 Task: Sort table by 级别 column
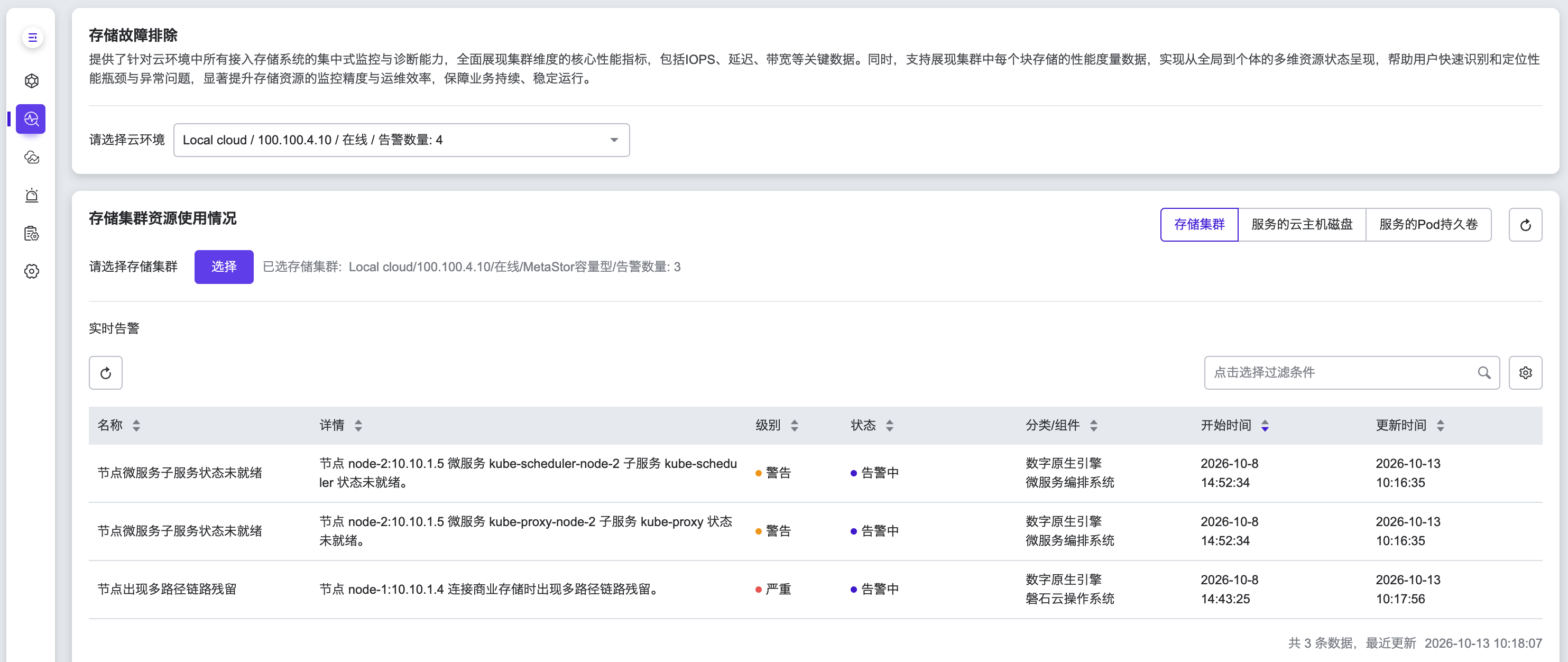pos(795,425)
